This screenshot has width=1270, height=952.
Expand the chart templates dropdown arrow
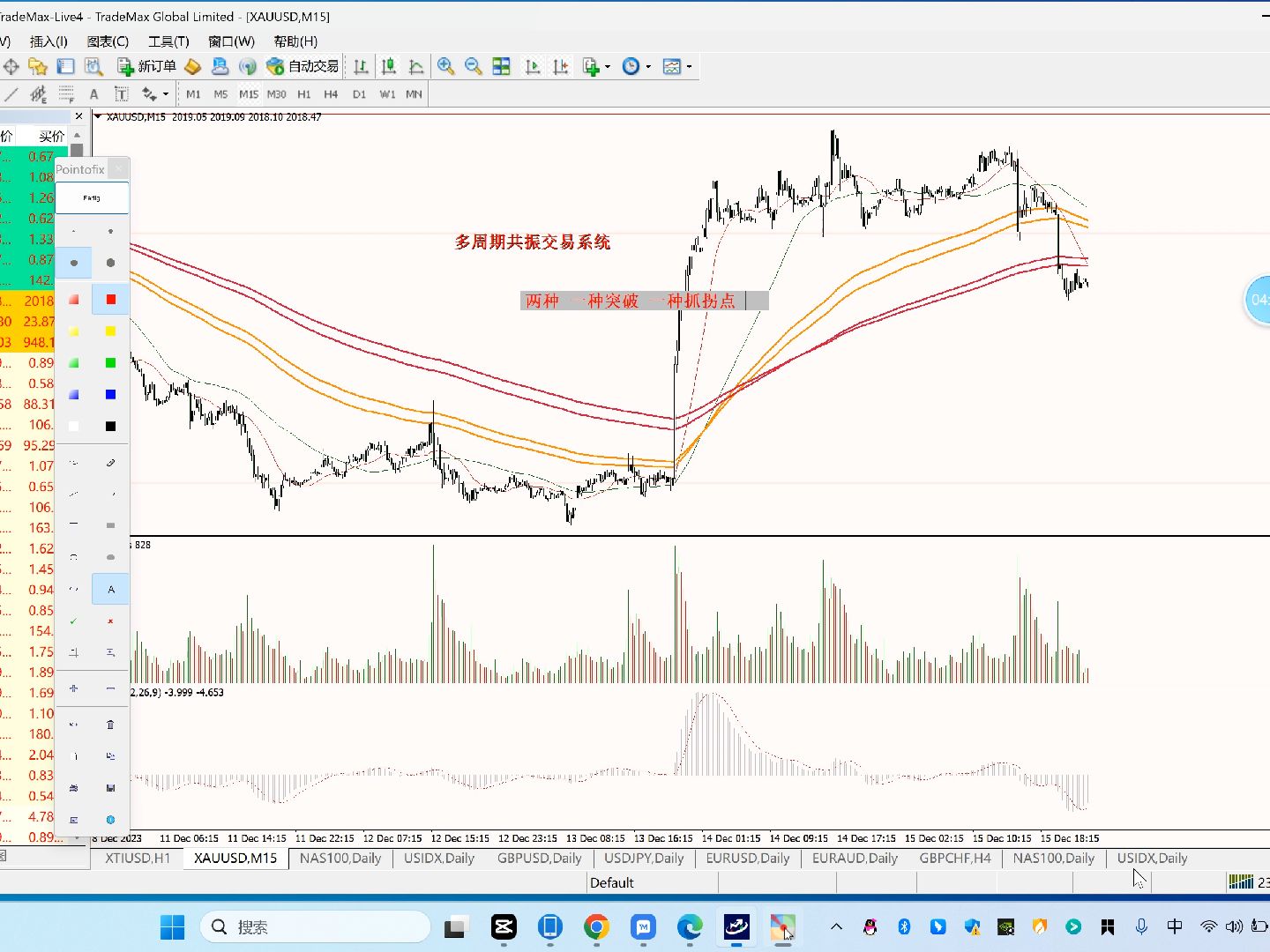pos(689,67)
